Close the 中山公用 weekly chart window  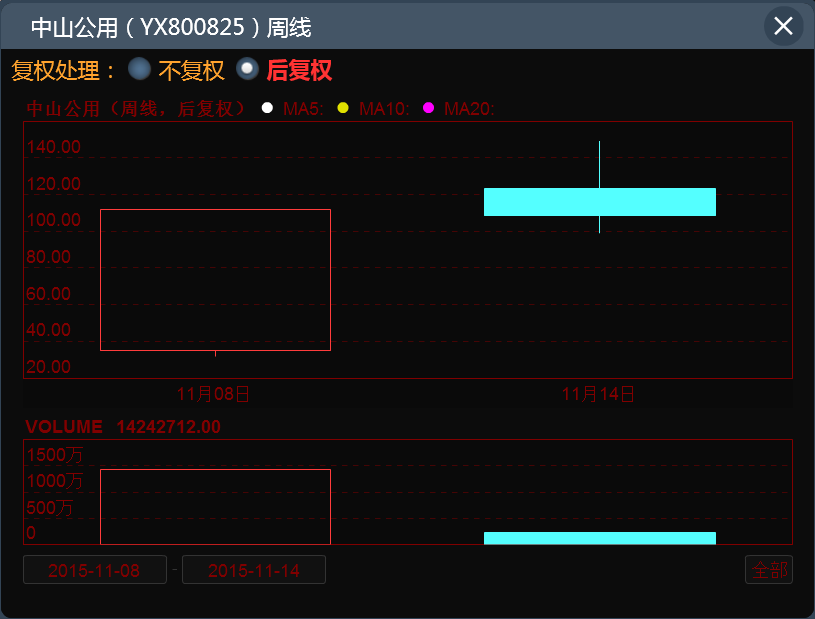783,26
